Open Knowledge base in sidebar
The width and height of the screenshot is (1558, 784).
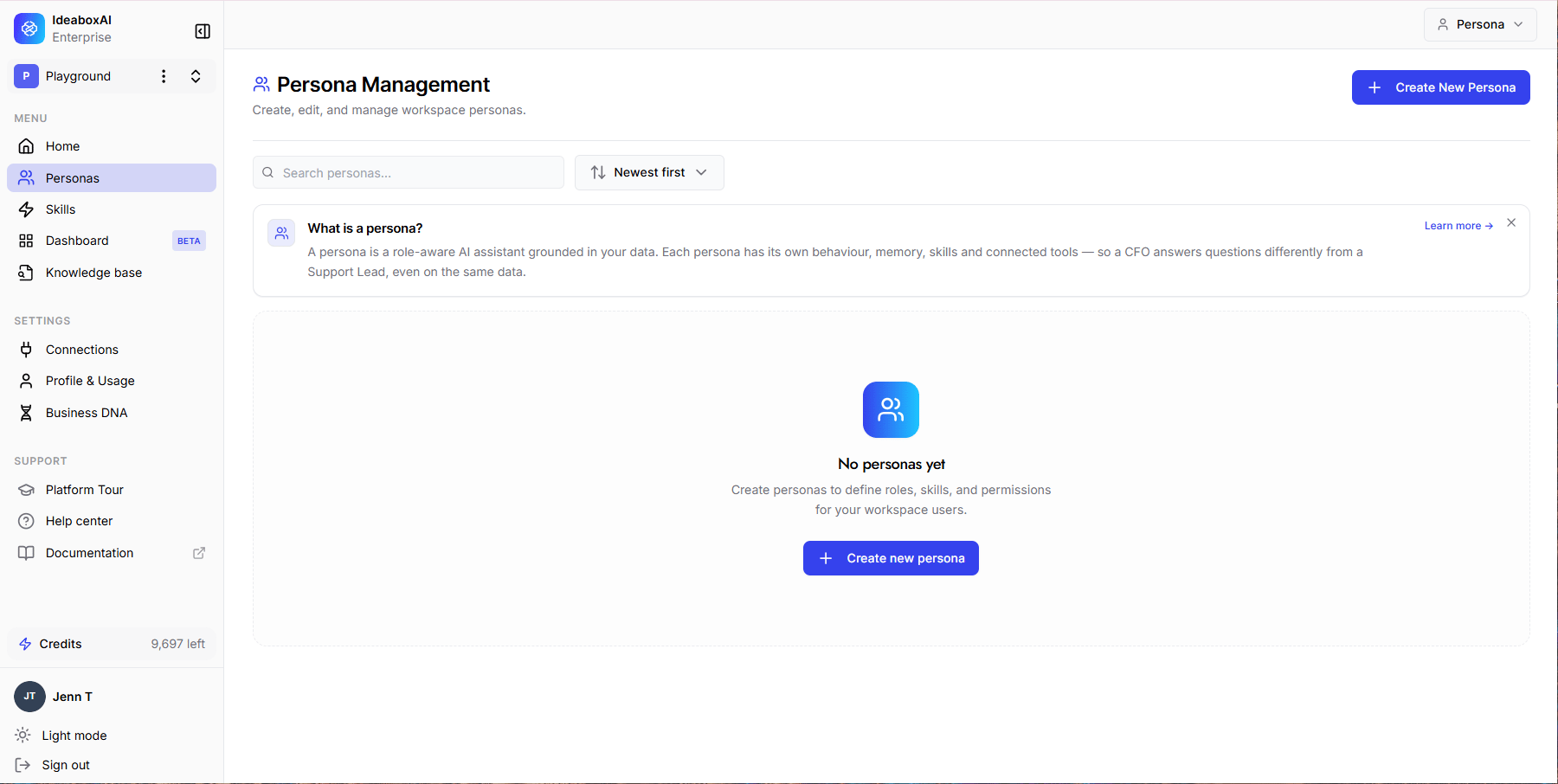112,273
